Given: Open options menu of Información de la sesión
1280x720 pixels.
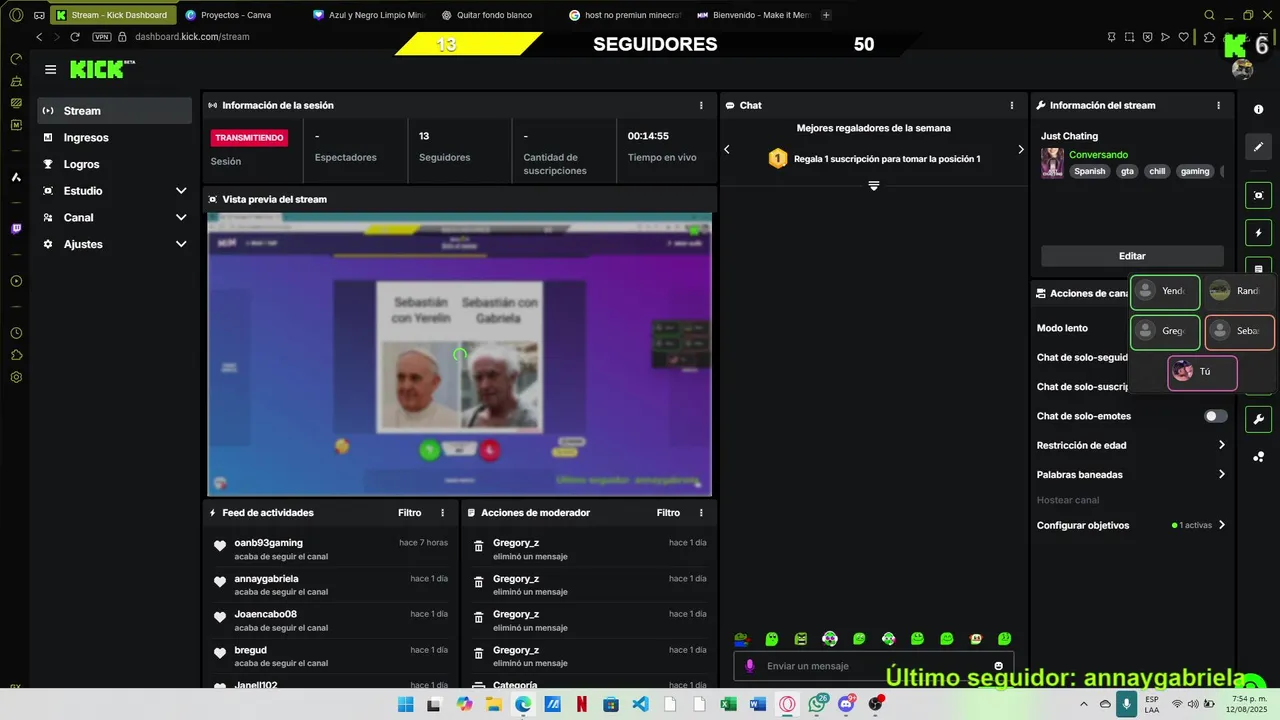Looking at the screenshot, I should coord(701,105).
